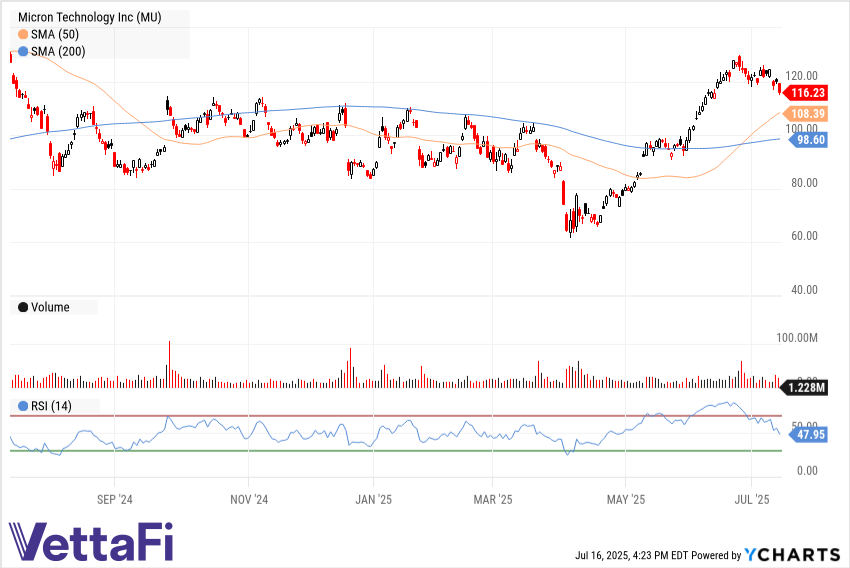Click the MAR '25 date axis label

click(x=492, y=499)
